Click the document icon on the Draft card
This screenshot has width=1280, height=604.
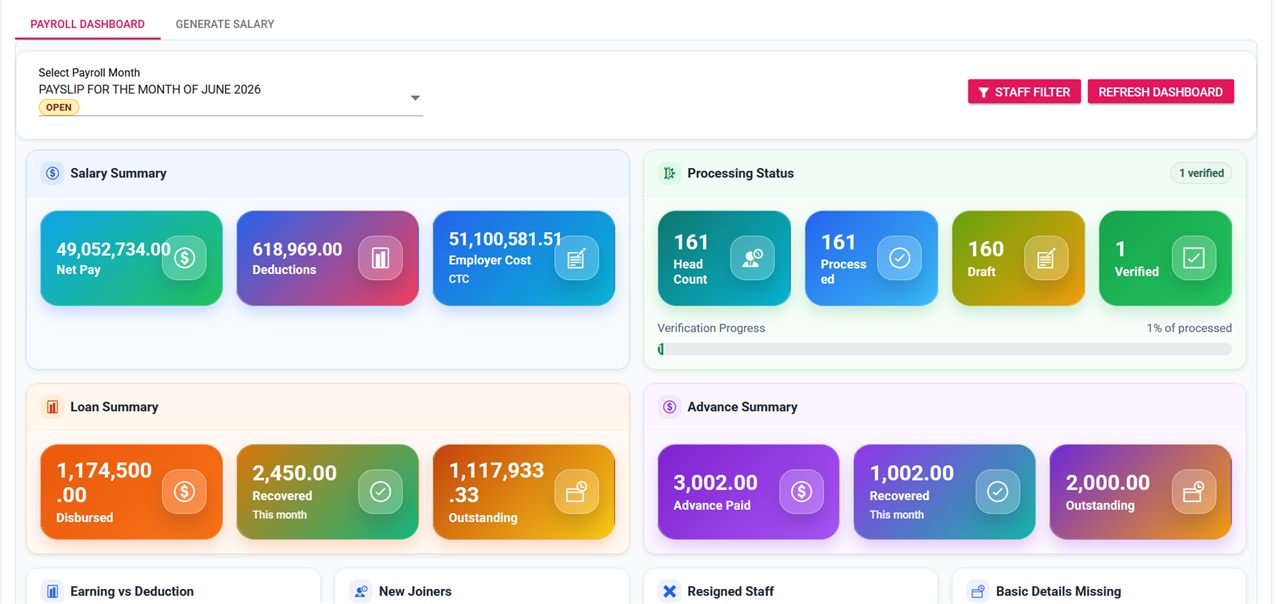1046,258
